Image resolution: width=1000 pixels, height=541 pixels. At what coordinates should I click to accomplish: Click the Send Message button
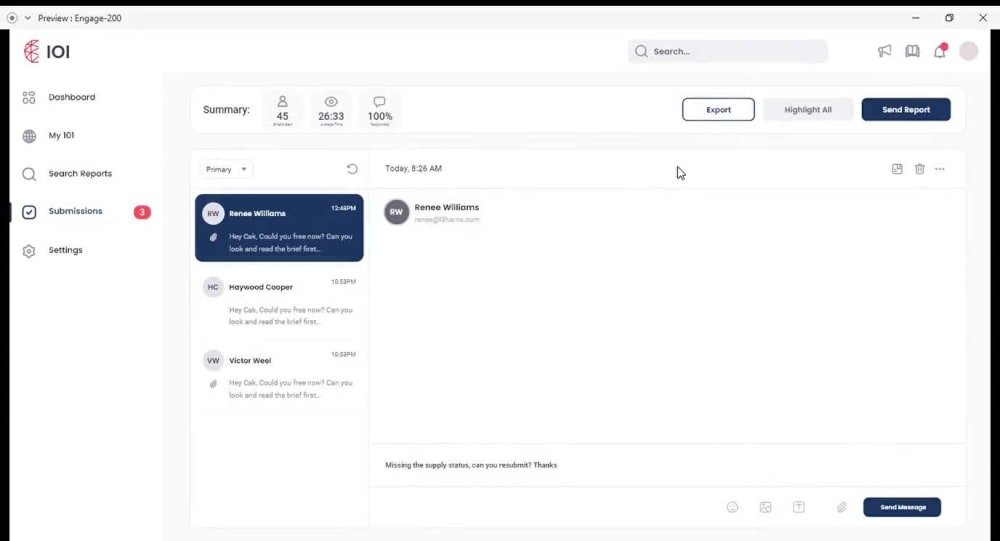[902, 507]
